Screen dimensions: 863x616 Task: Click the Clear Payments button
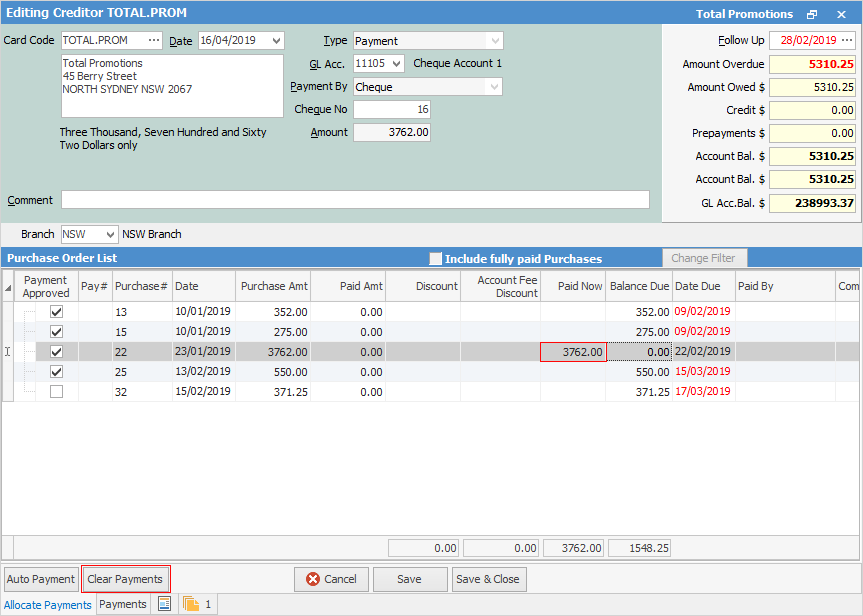(125, 579)
